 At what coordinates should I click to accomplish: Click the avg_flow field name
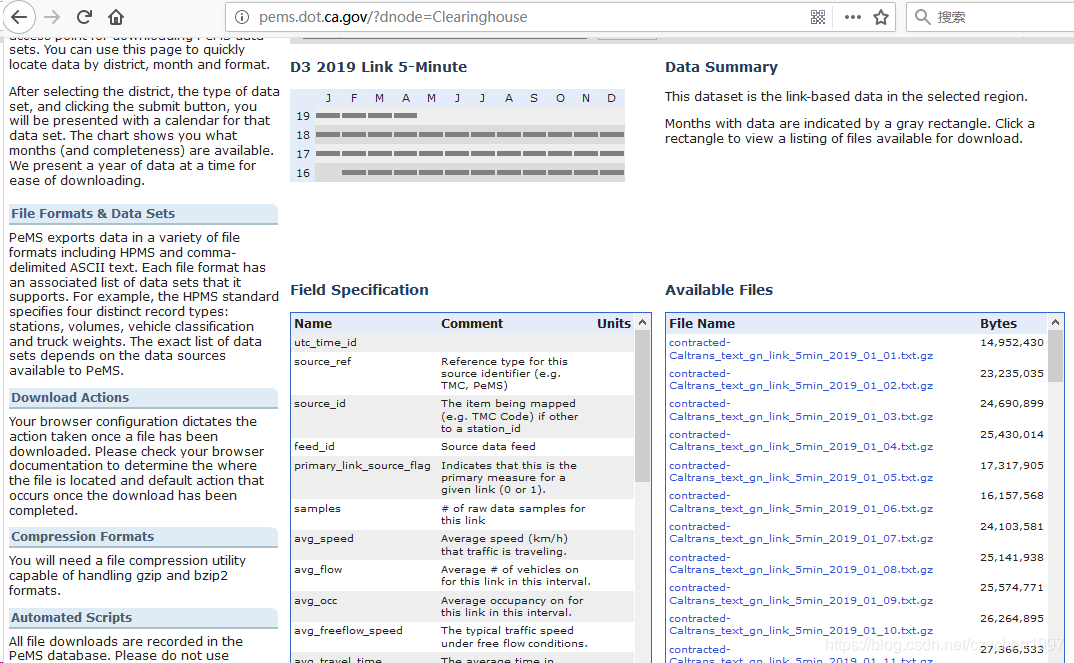coord(318,569)
